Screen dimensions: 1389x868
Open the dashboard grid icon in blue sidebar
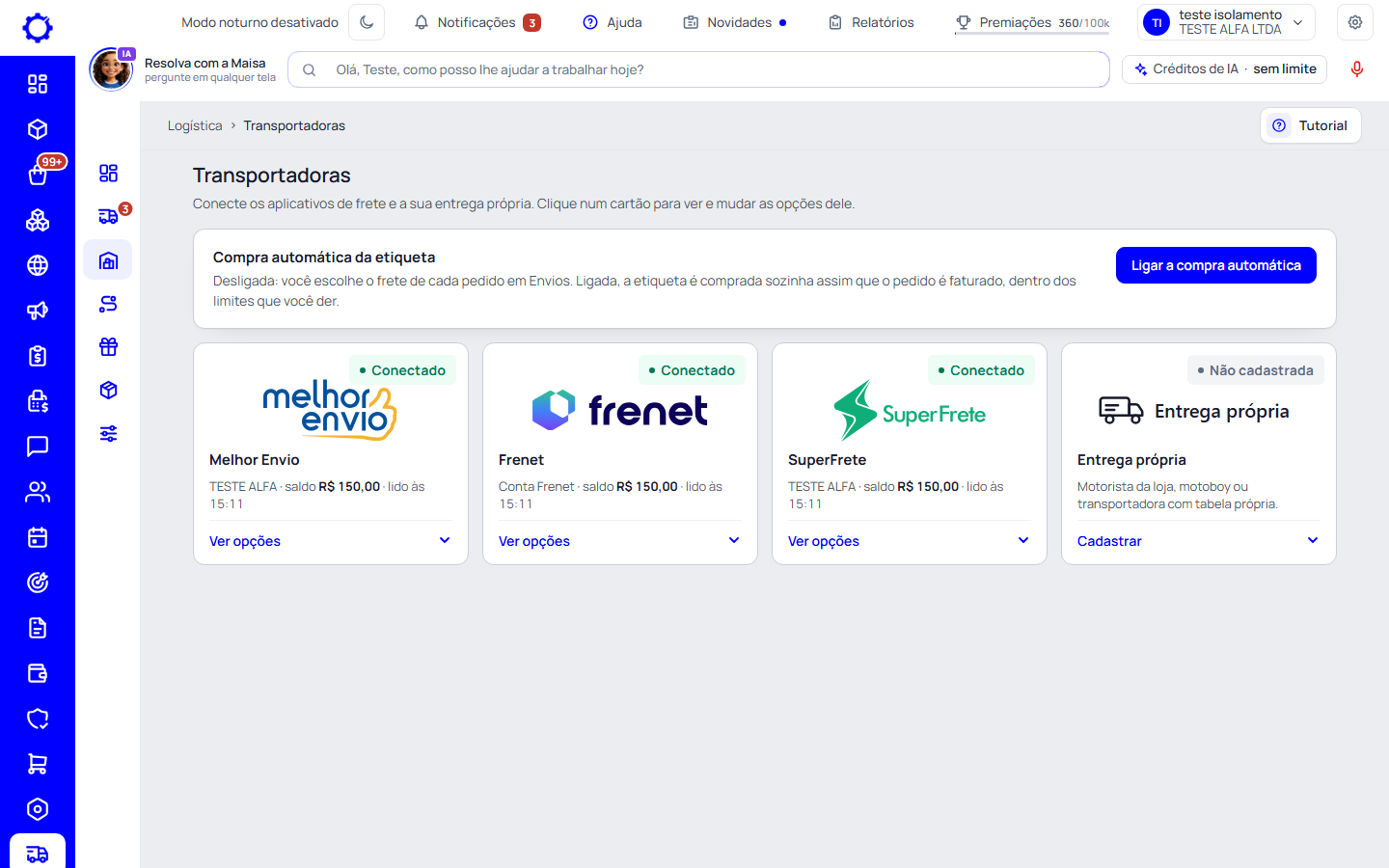(38, 84)
